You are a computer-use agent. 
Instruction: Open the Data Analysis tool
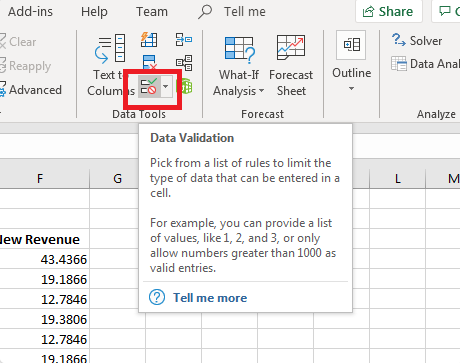425,64
